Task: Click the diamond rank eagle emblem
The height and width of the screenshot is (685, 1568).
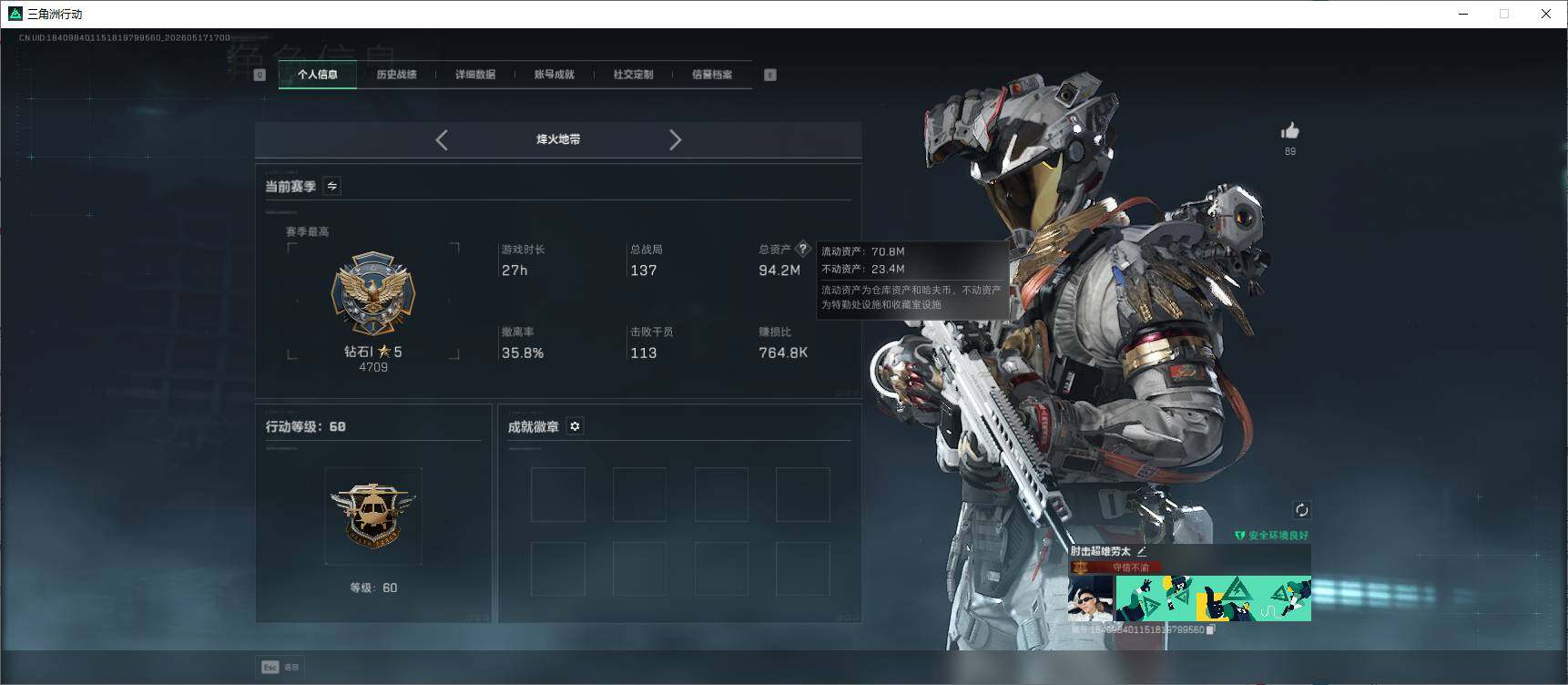Action: pos(372,293)
